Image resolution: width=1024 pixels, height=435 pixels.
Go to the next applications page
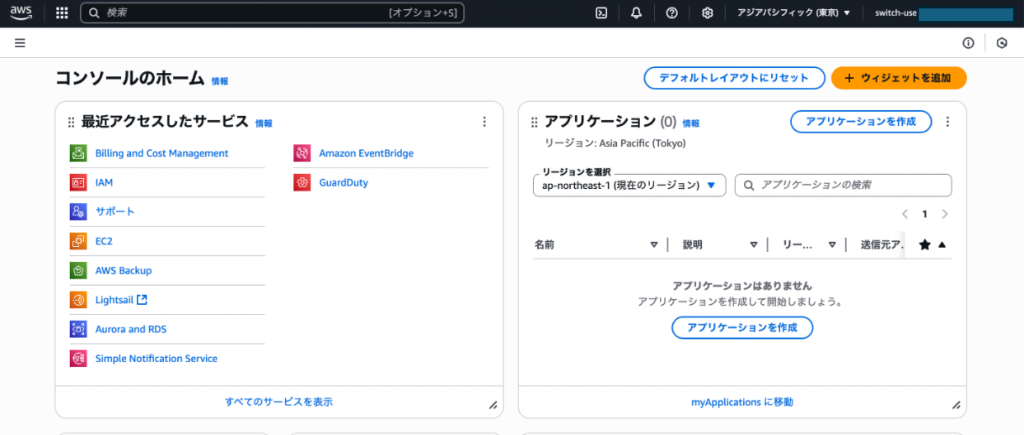tap(944, 214)
